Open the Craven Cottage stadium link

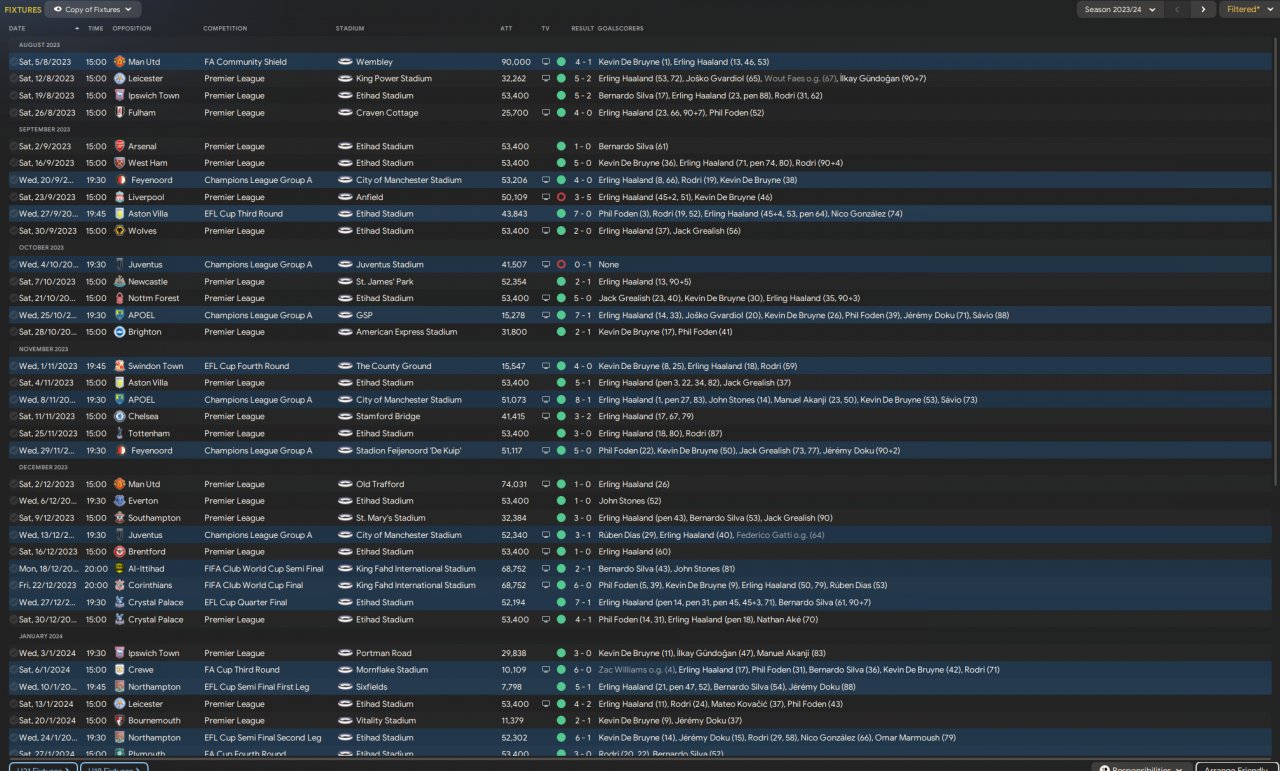coord(387,113)
